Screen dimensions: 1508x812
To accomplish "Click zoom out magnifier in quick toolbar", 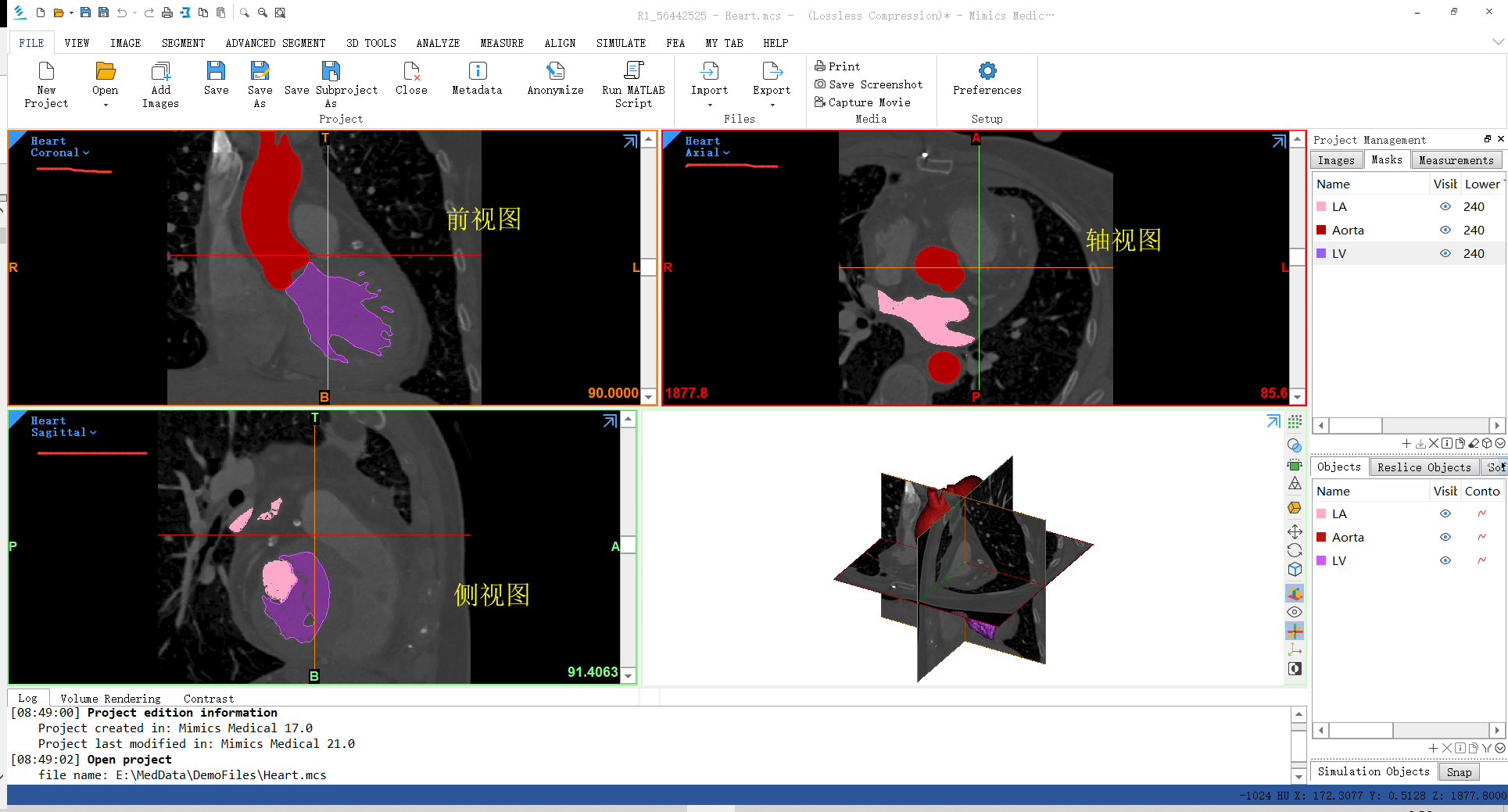I will point(263,13).
